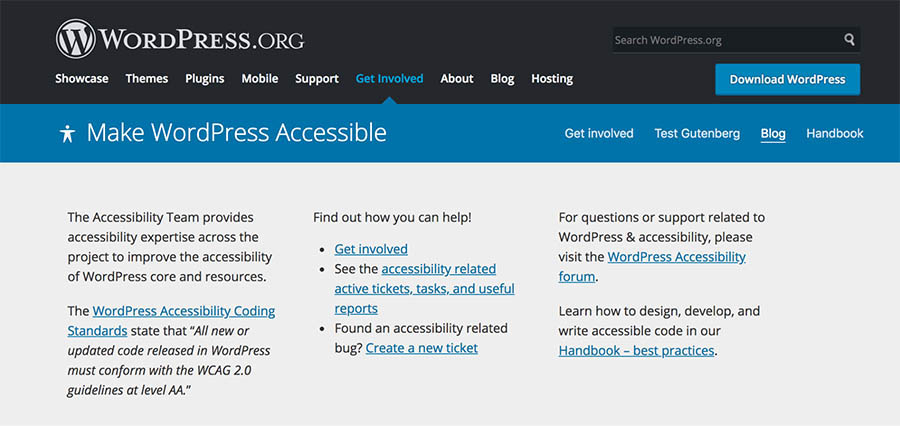900x426 pixels.
Task: Open Showcase in the top navigation
Action: [x=82, y=79]
